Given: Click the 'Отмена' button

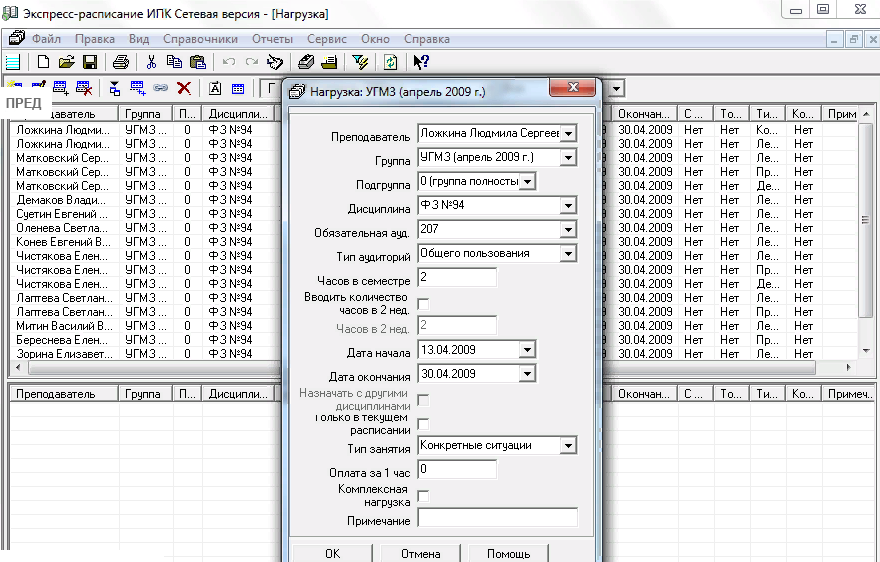Looking at the screenshot, I should tap(420, 553).
